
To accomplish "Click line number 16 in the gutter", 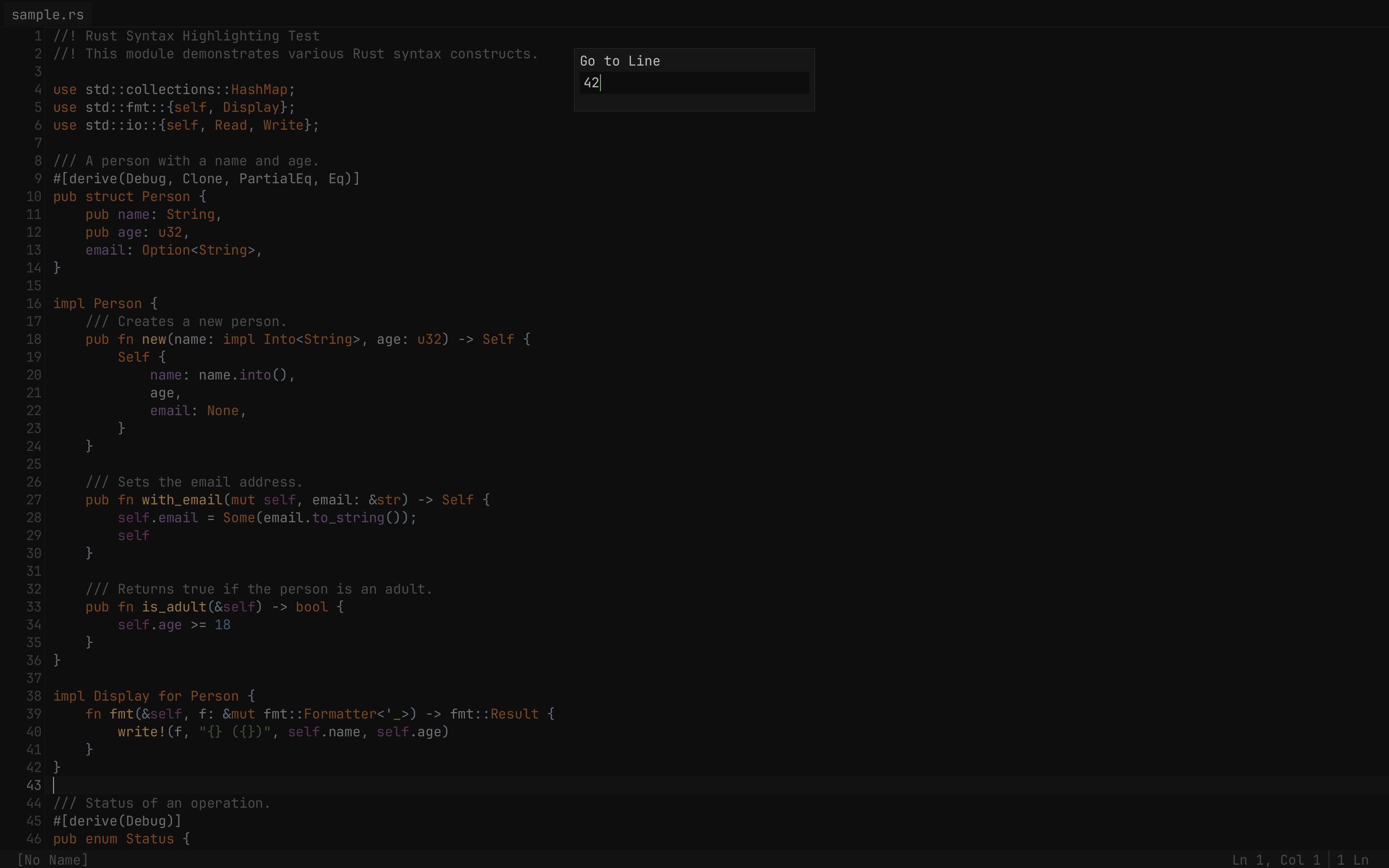I will (x=33, y=303).
